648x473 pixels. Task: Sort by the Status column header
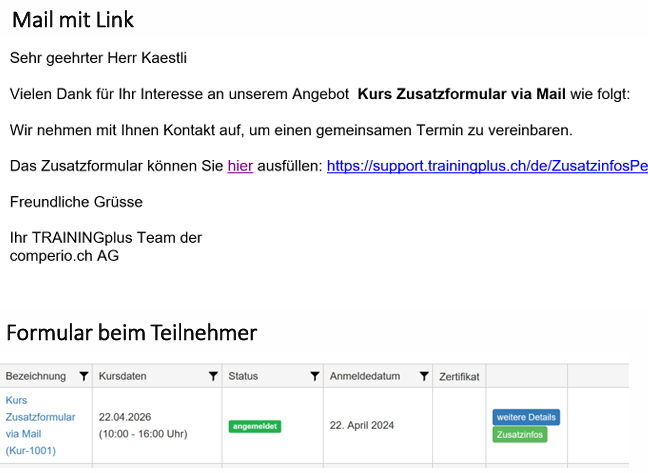click(243, 376)
